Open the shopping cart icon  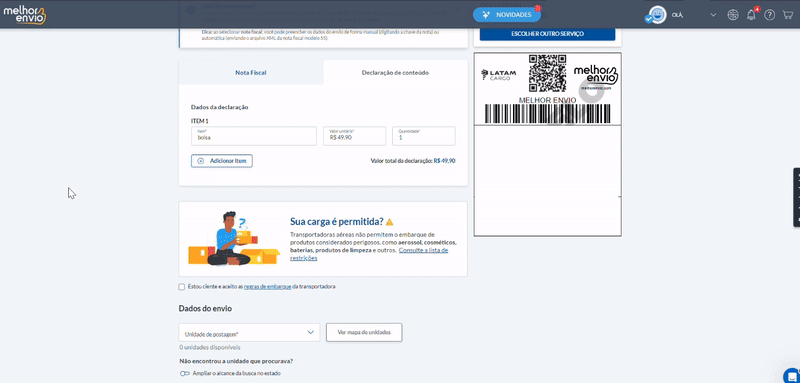(788, 15)
